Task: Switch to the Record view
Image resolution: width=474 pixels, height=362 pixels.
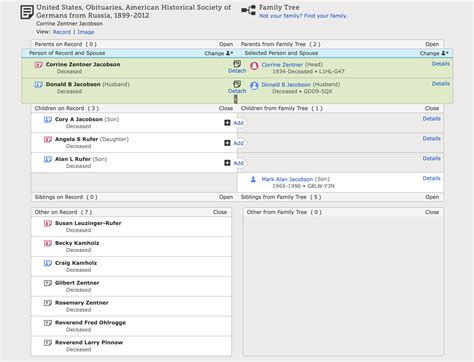Action: (x=62, y=32)
